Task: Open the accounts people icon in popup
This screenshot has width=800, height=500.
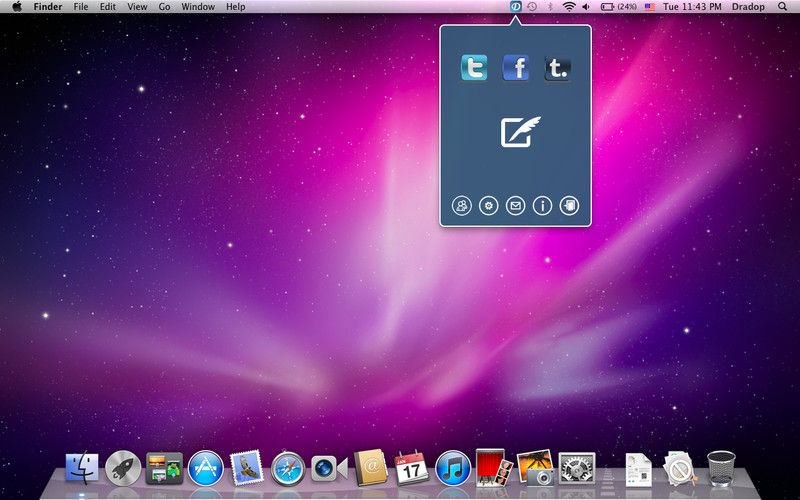Action: click(x=462, y=206)
